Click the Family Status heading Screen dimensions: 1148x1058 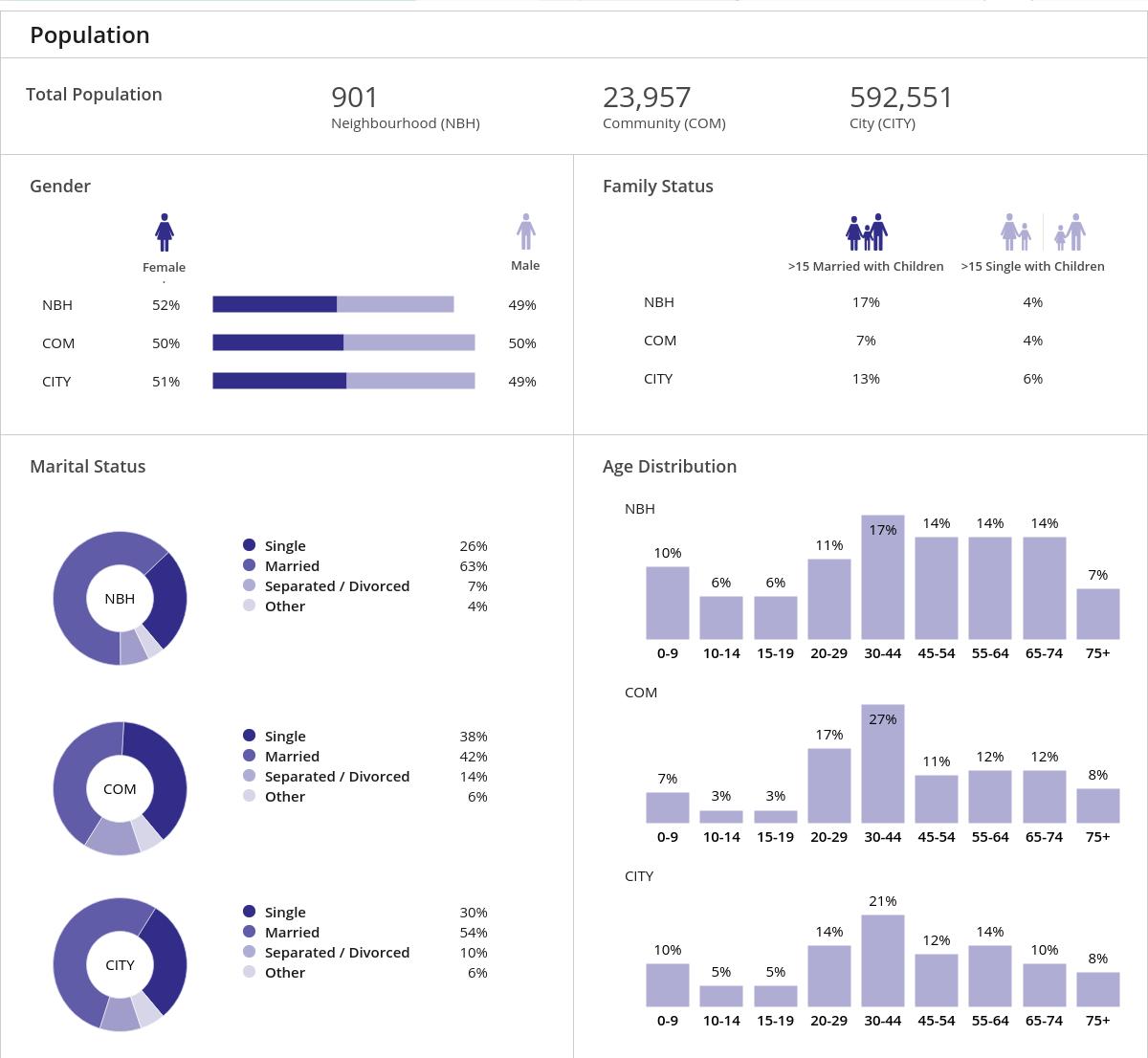tap(658, 186)
